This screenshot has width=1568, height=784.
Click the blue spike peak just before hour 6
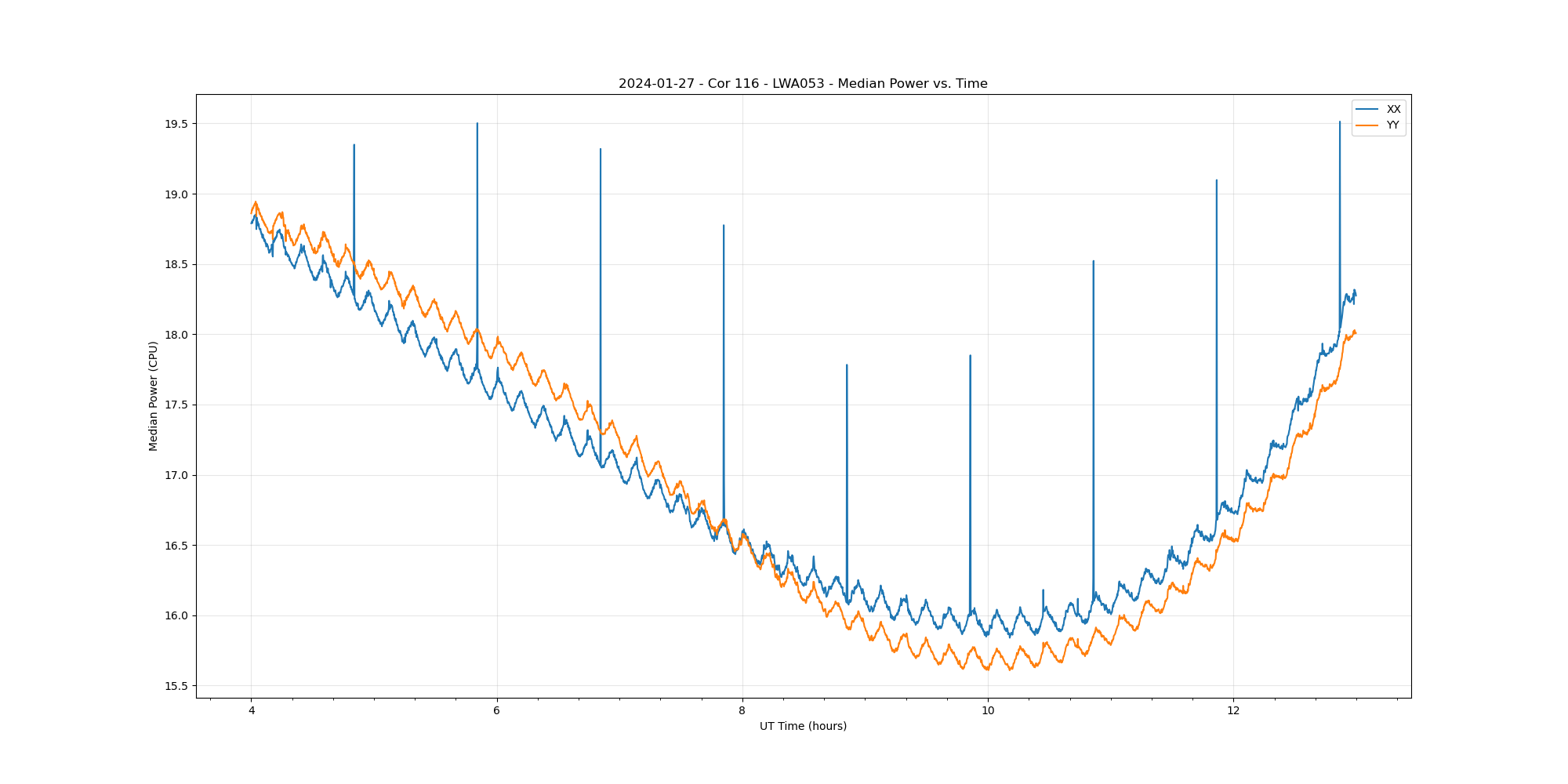tap(477, 124)
